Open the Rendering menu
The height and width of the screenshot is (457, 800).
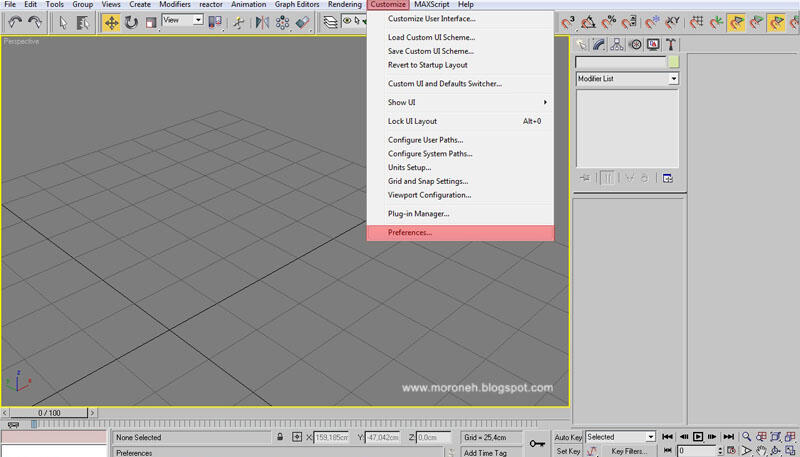tap(344, 5)
